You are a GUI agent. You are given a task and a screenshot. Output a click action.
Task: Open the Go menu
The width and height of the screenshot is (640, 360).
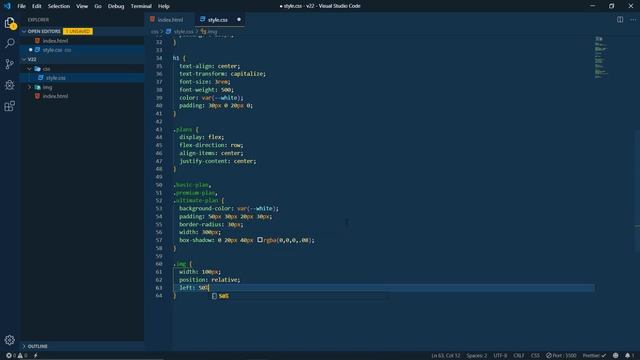[x=98, y=6]
